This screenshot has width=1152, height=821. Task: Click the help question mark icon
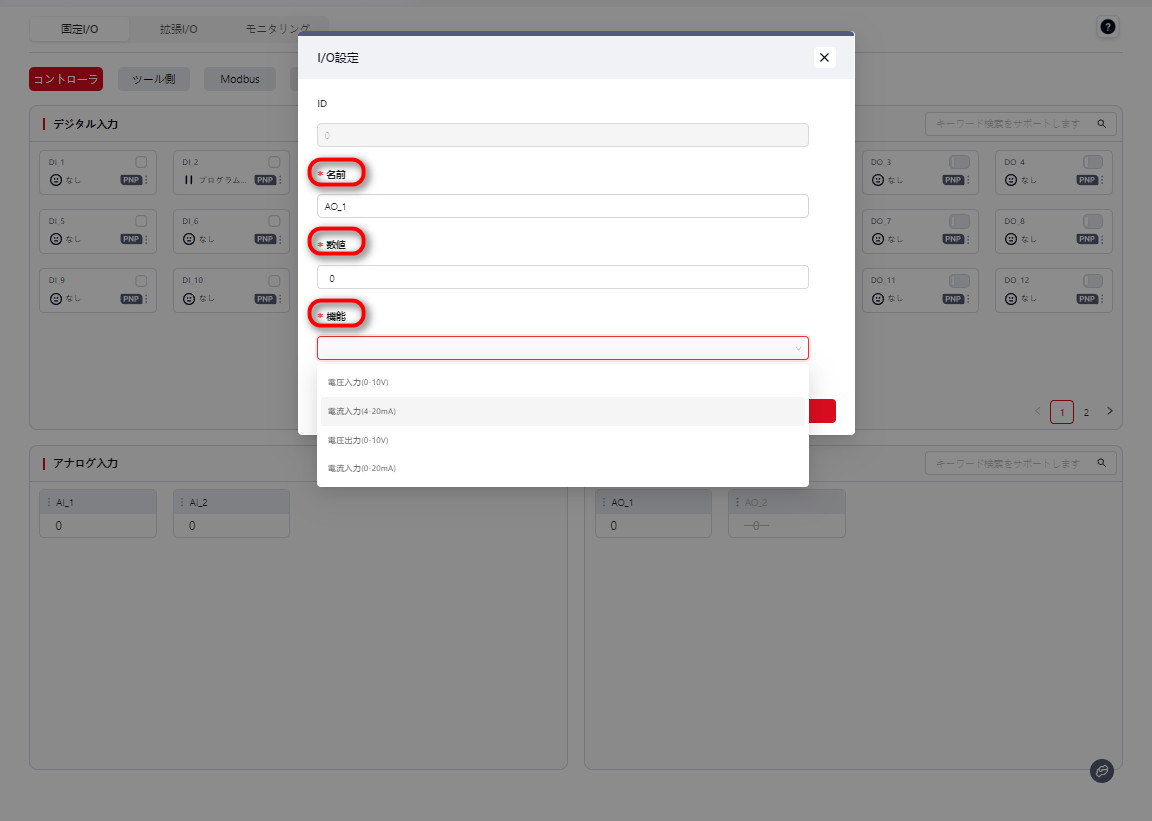[1107, 27]
